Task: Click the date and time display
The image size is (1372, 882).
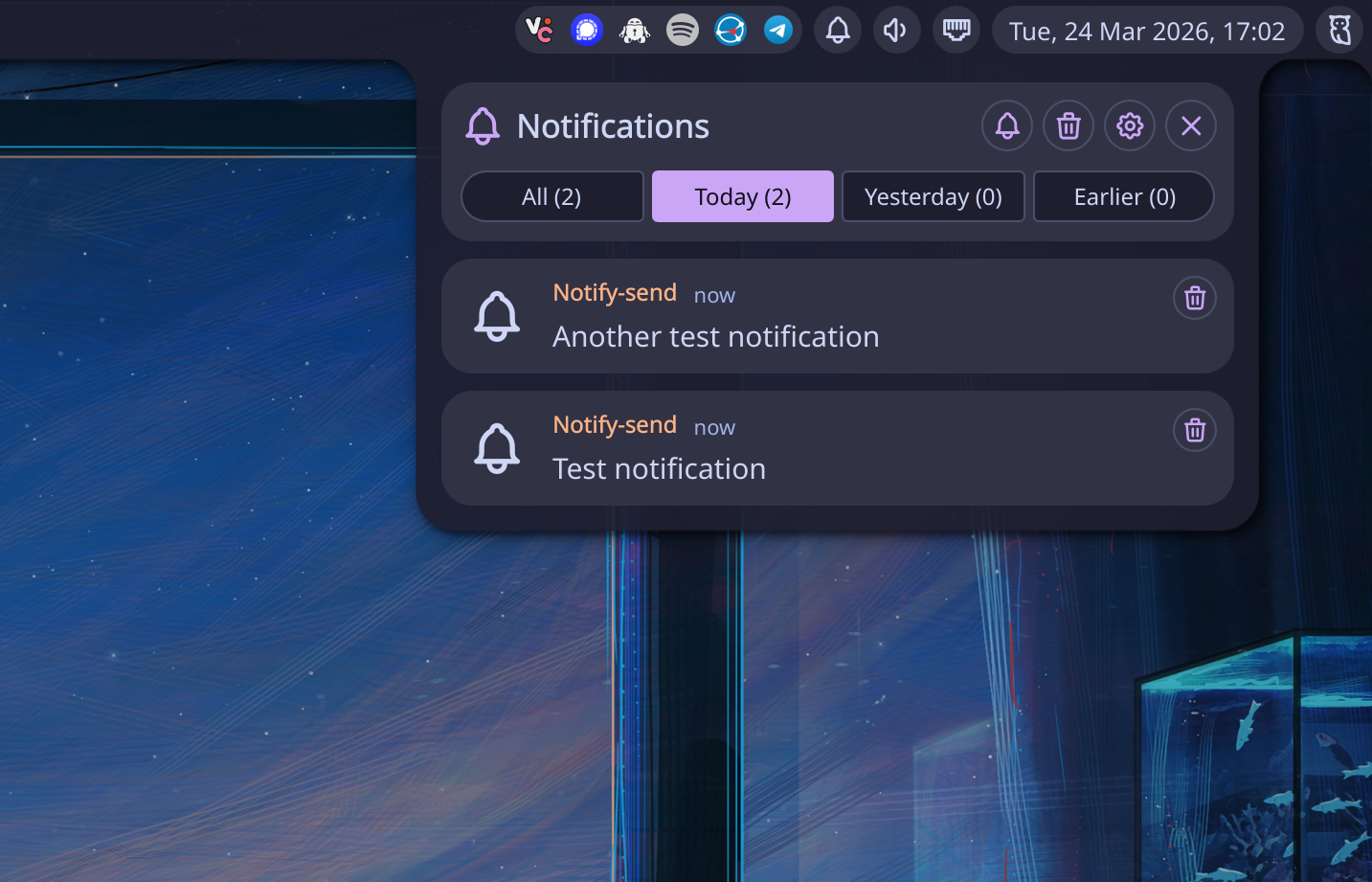Action: pyautogui.click(x=1147, y=31)
